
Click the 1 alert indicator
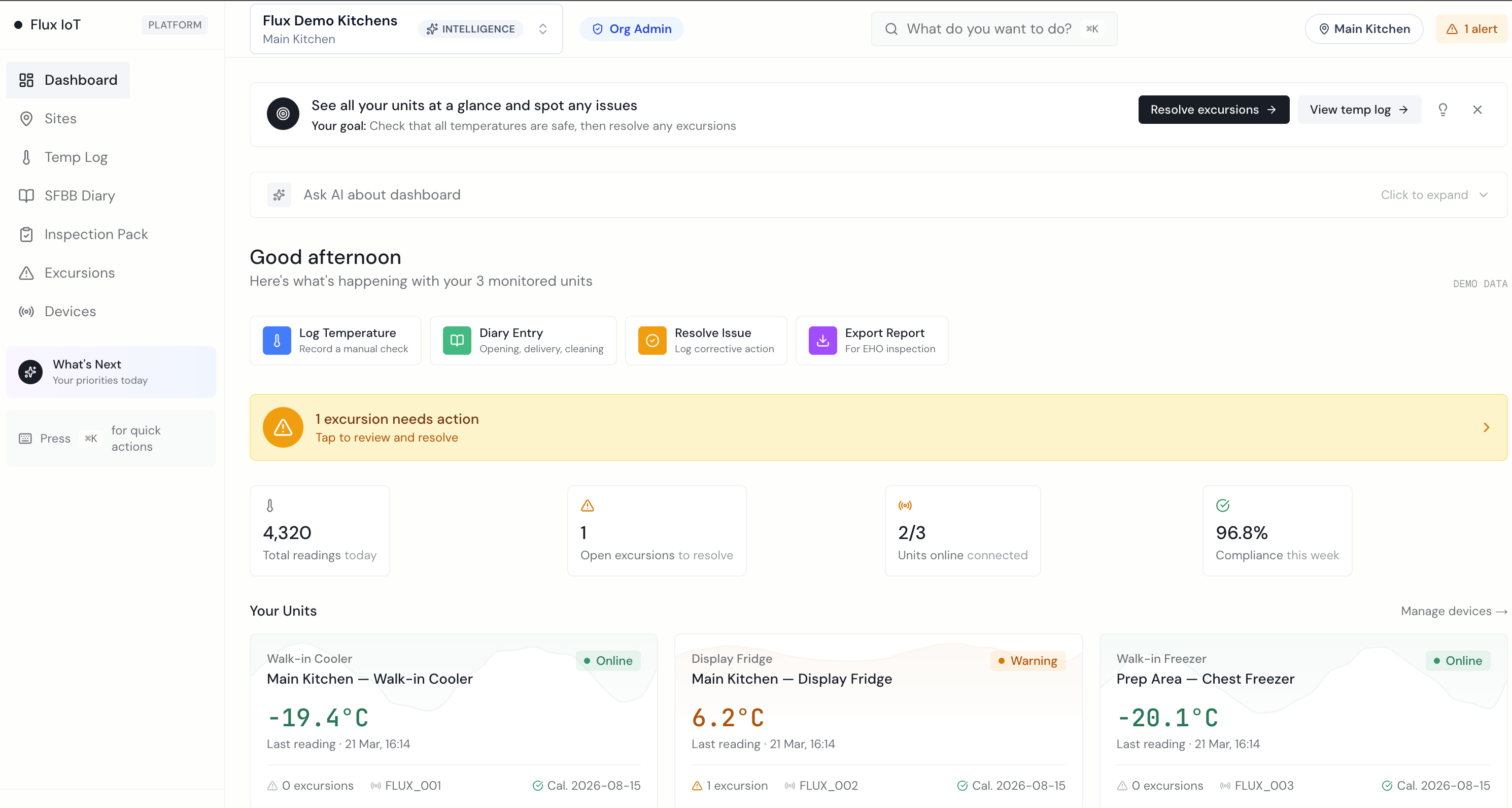tap(1471, 28)
